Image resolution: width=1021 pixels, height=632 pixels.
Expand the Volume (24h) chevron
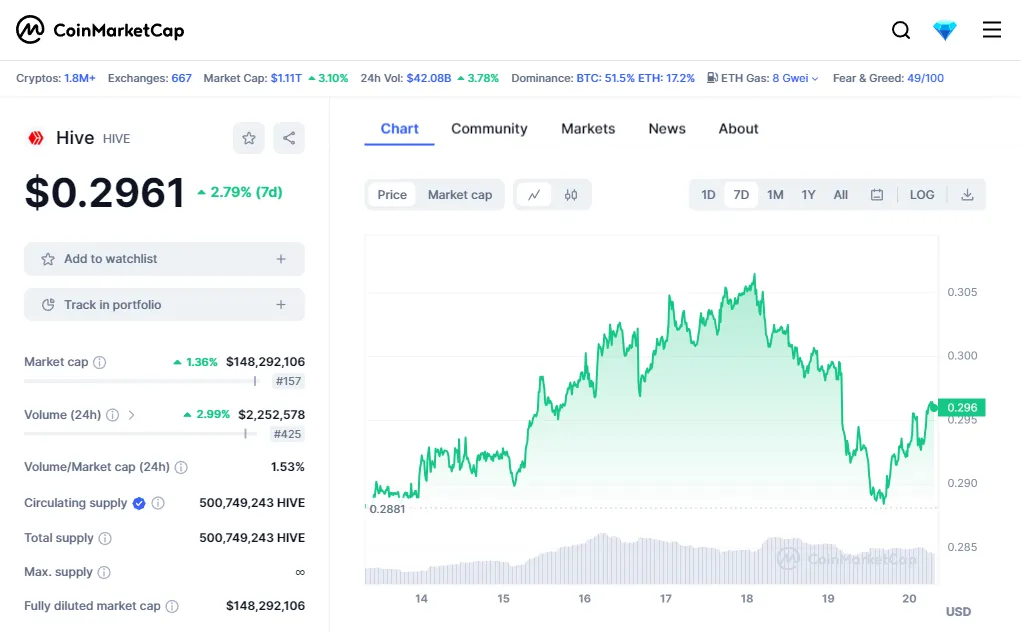click(132, 415)
